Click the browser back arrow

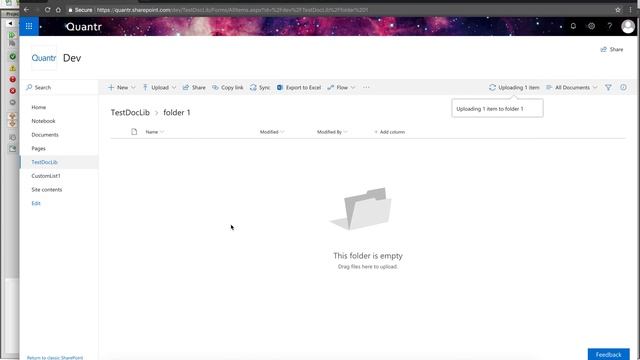(x=26, y=9)
